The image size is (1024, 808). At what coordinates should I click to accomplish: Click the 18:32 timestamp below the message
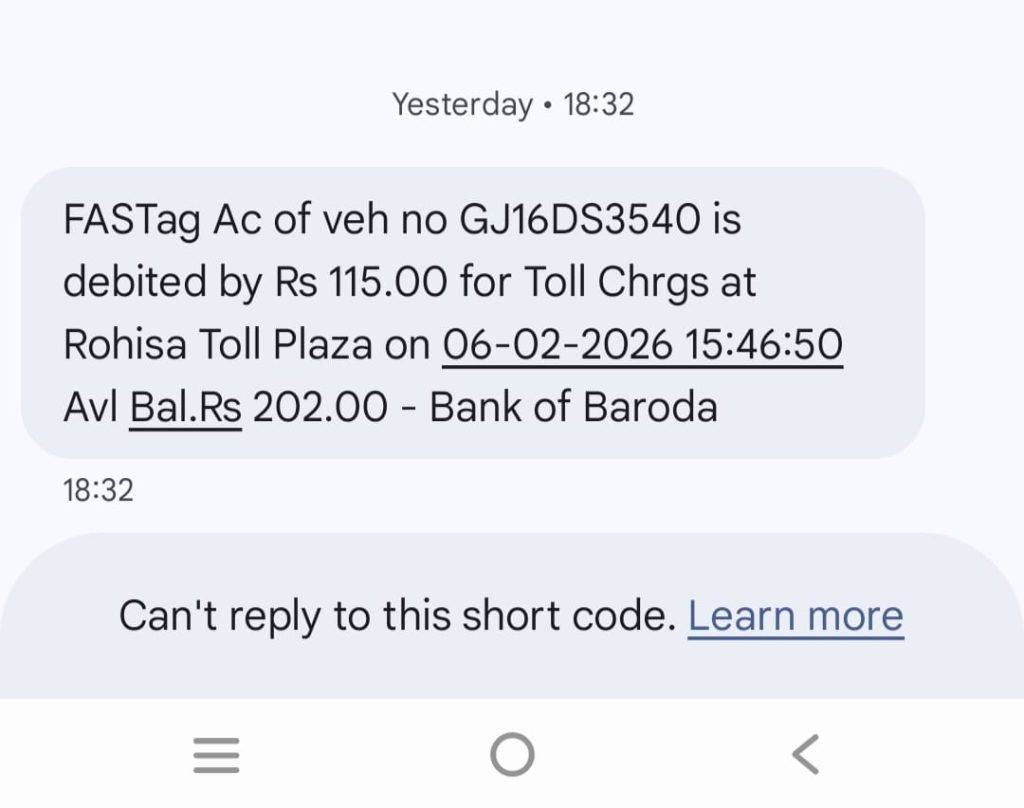coord(98,490)
